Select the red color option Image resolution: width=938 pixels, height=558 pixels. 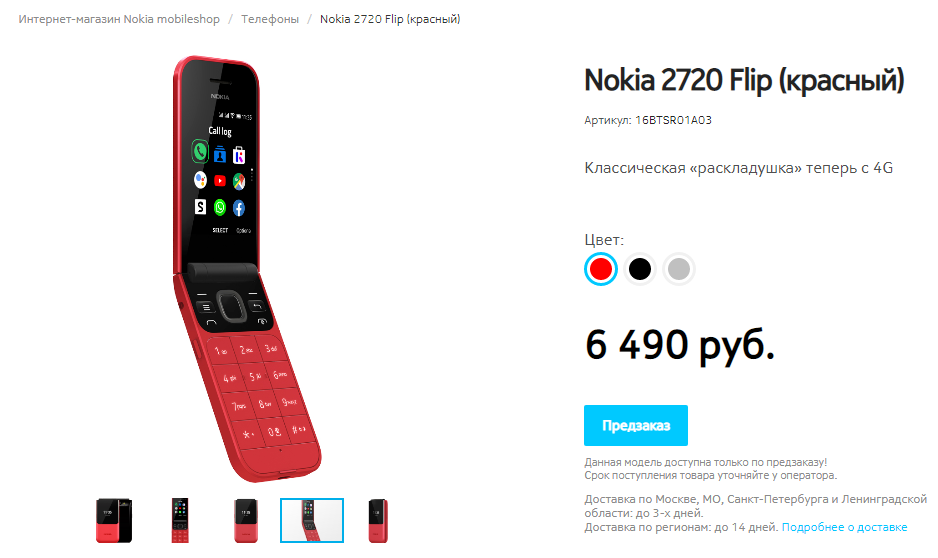coord(601,269)
